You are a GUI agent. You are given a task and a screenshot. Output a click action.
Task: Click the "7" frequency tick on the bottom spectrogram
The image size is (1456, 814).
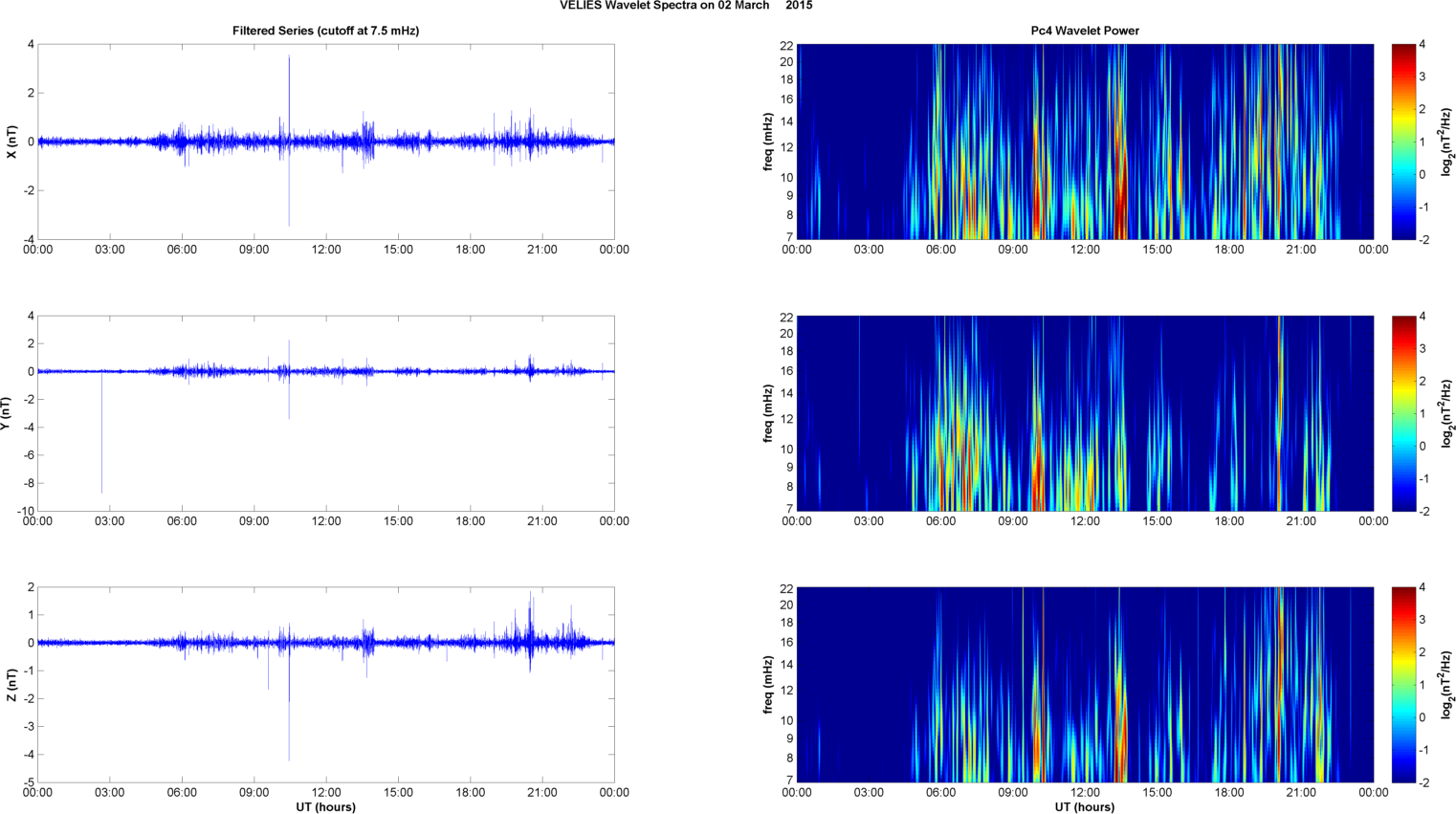point(789,781)
